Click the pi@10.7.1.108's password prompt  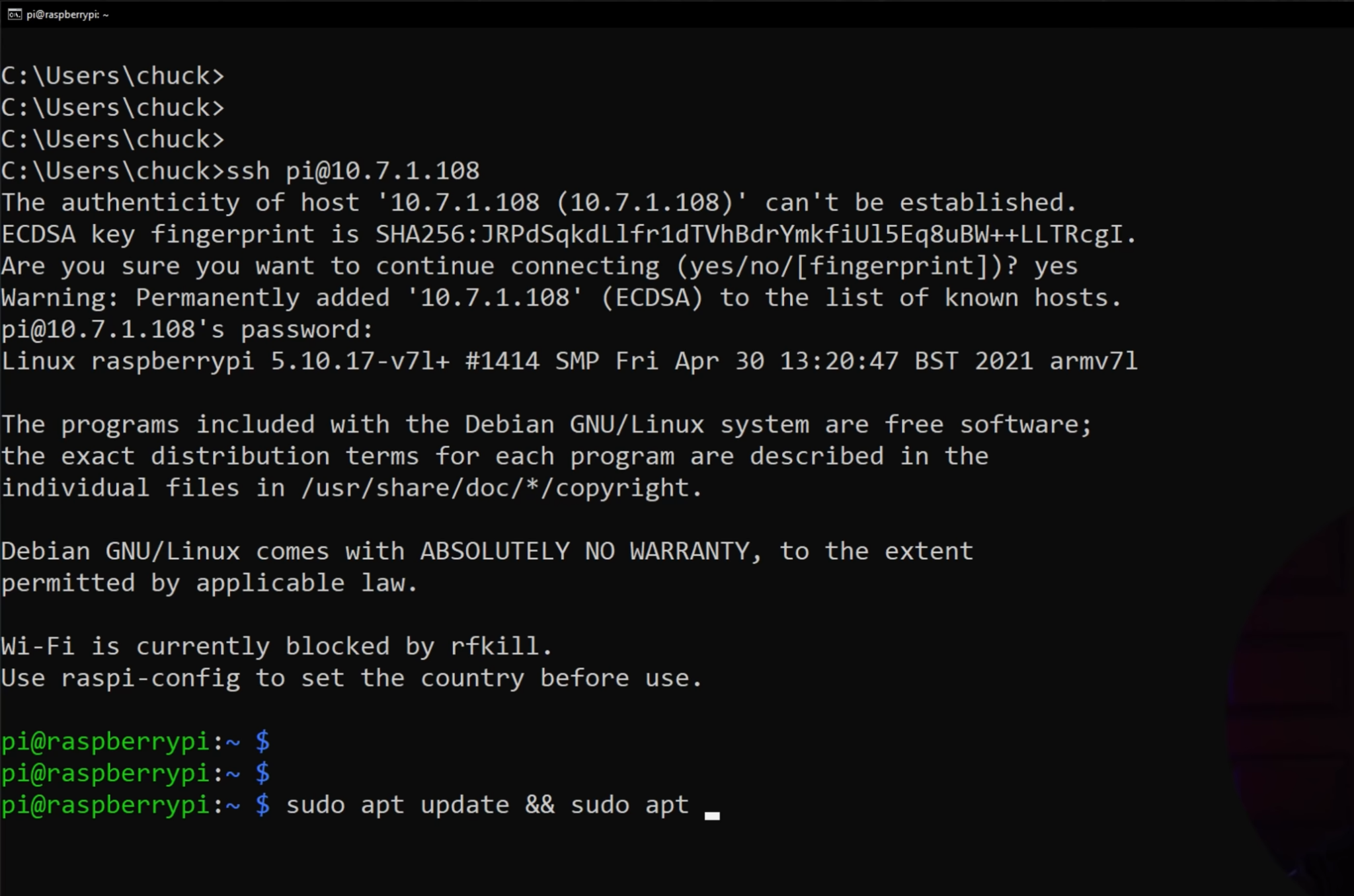(x=185, y=328)
